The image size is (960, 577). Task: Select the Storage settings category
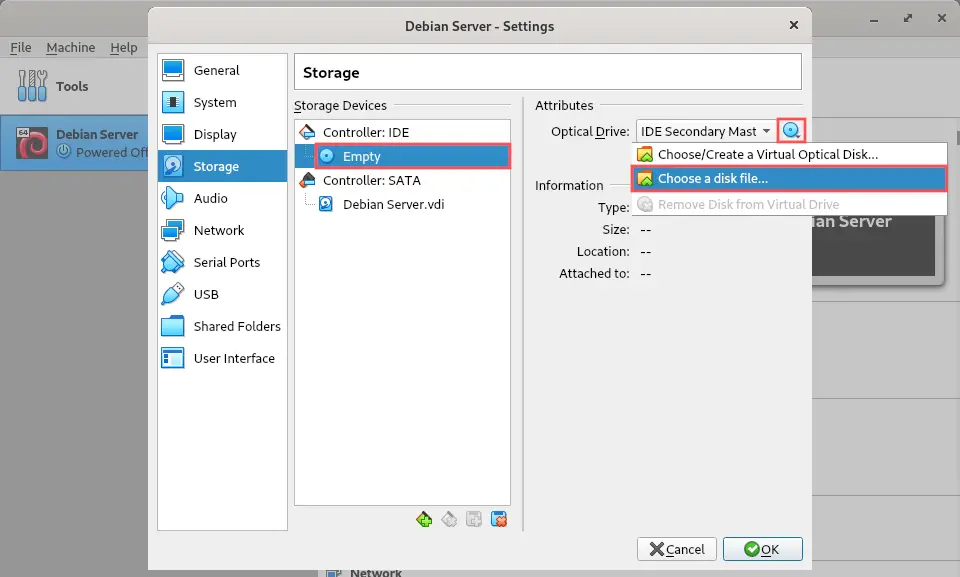point(222,166)
